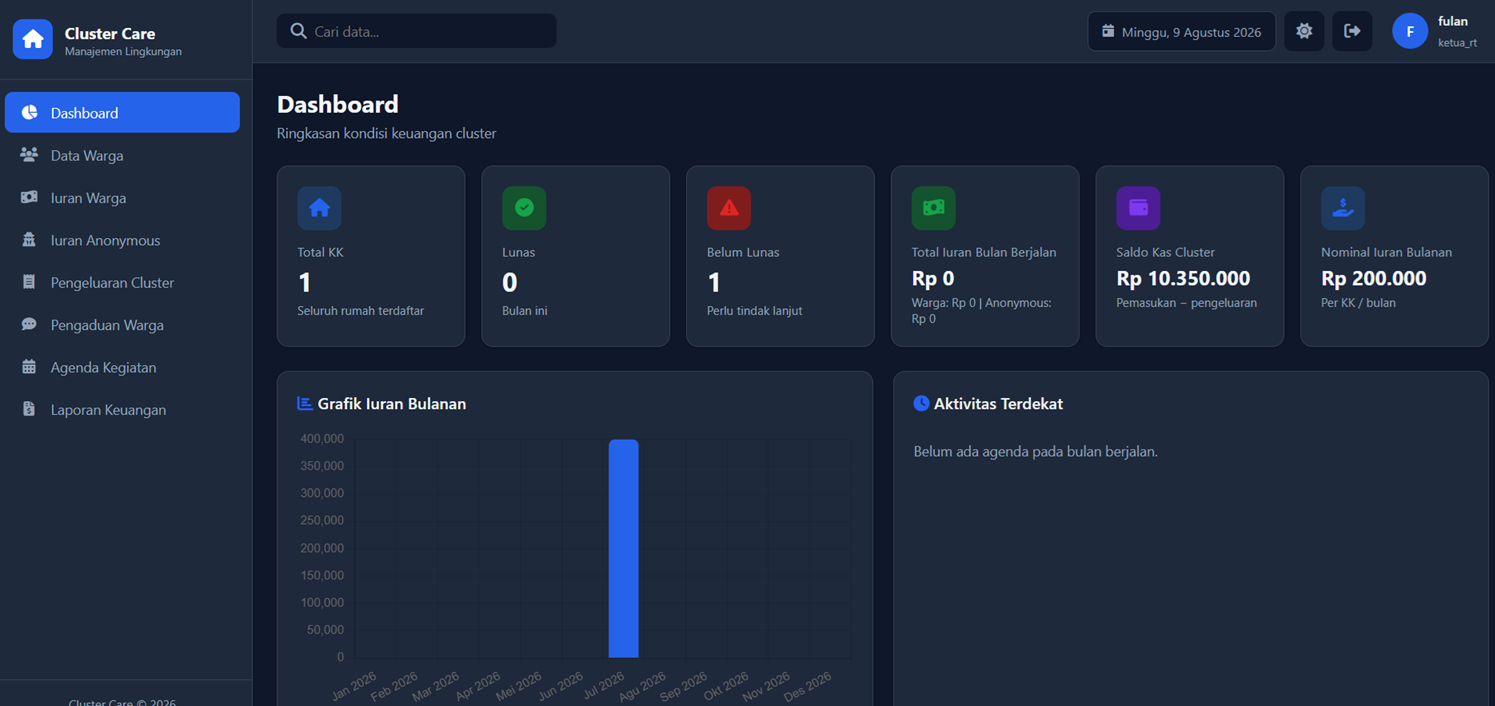Click the calendar icon beside the date
This screenshot has height=706, width=1495.
tap(1108, 31)
